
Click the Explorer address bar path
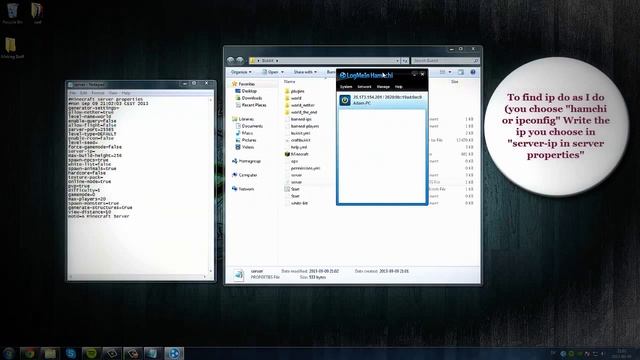pyautogui.click(x=324, y=60)
